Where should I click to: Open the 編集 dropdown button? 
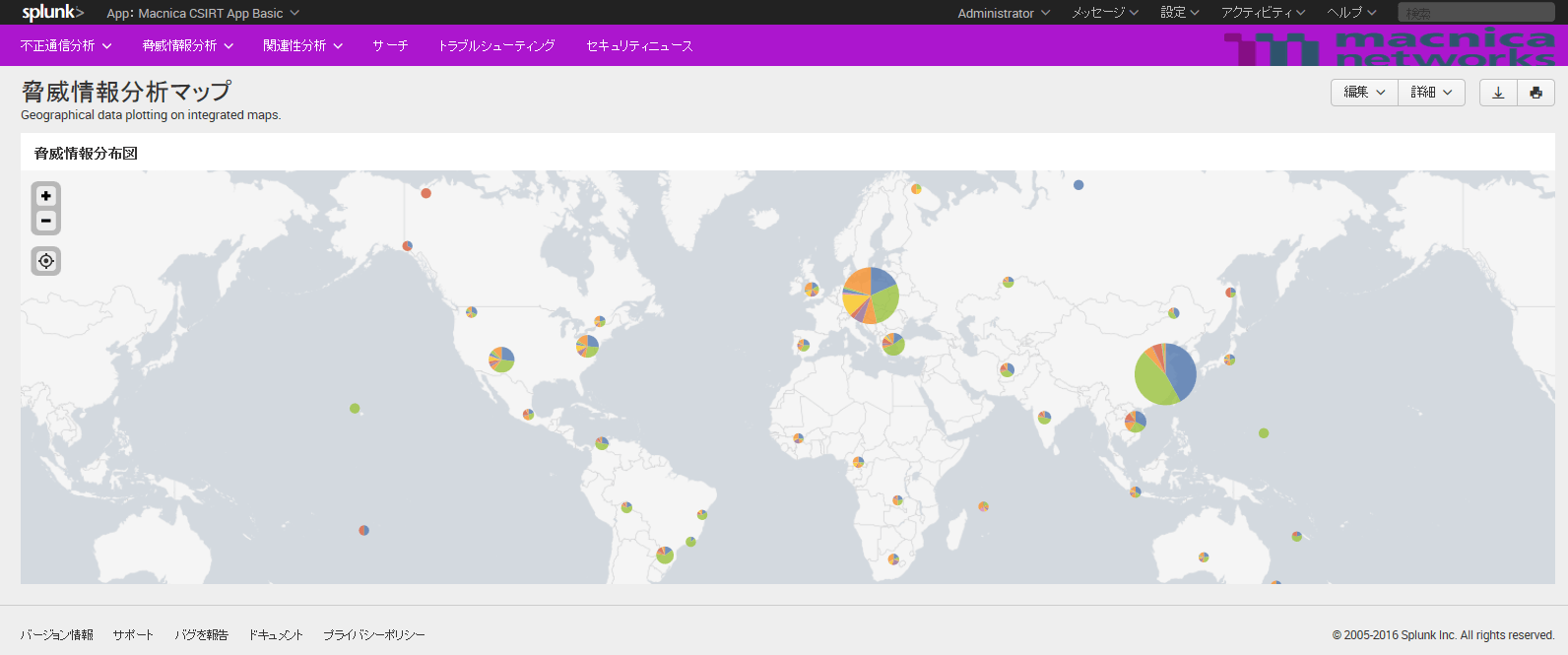coord(1364,93)
